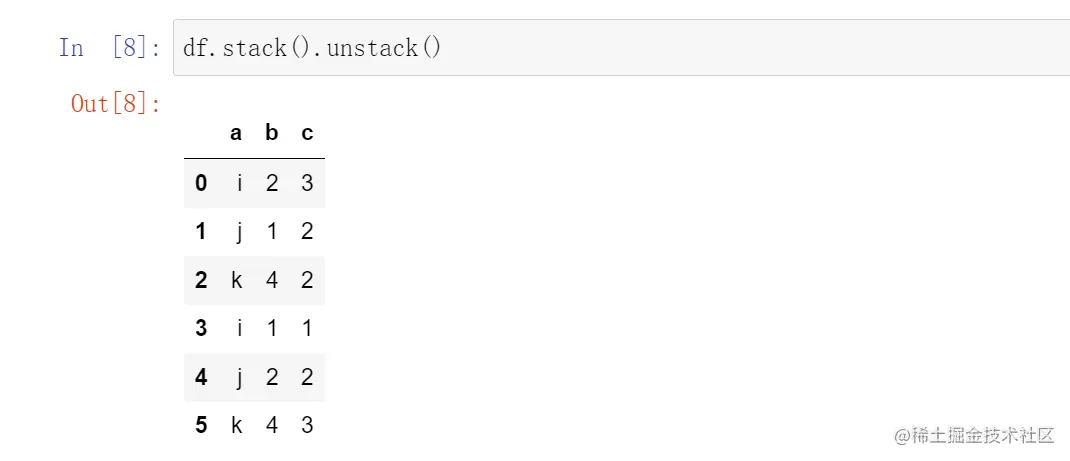
Task: Click the column b value in row 2
Action: 272,280
